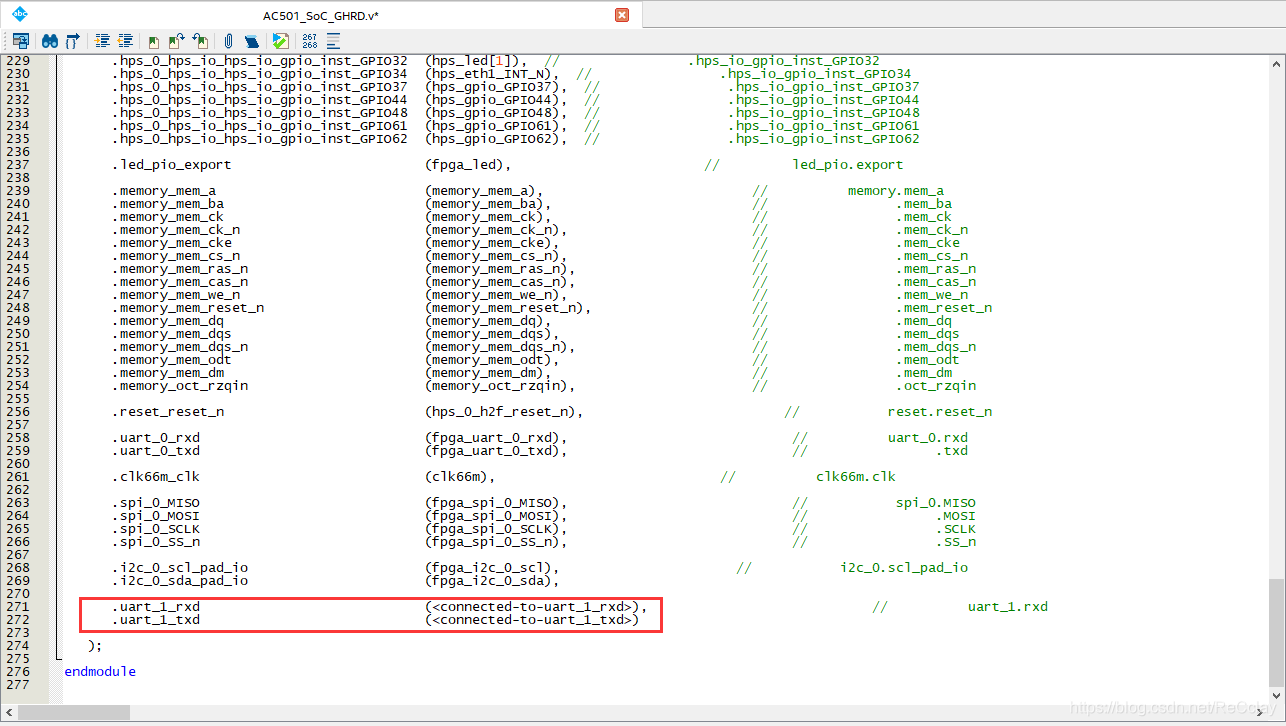1286x726 pixels.
Task: Click the .uart_1_txd port name
Action: 156,619
